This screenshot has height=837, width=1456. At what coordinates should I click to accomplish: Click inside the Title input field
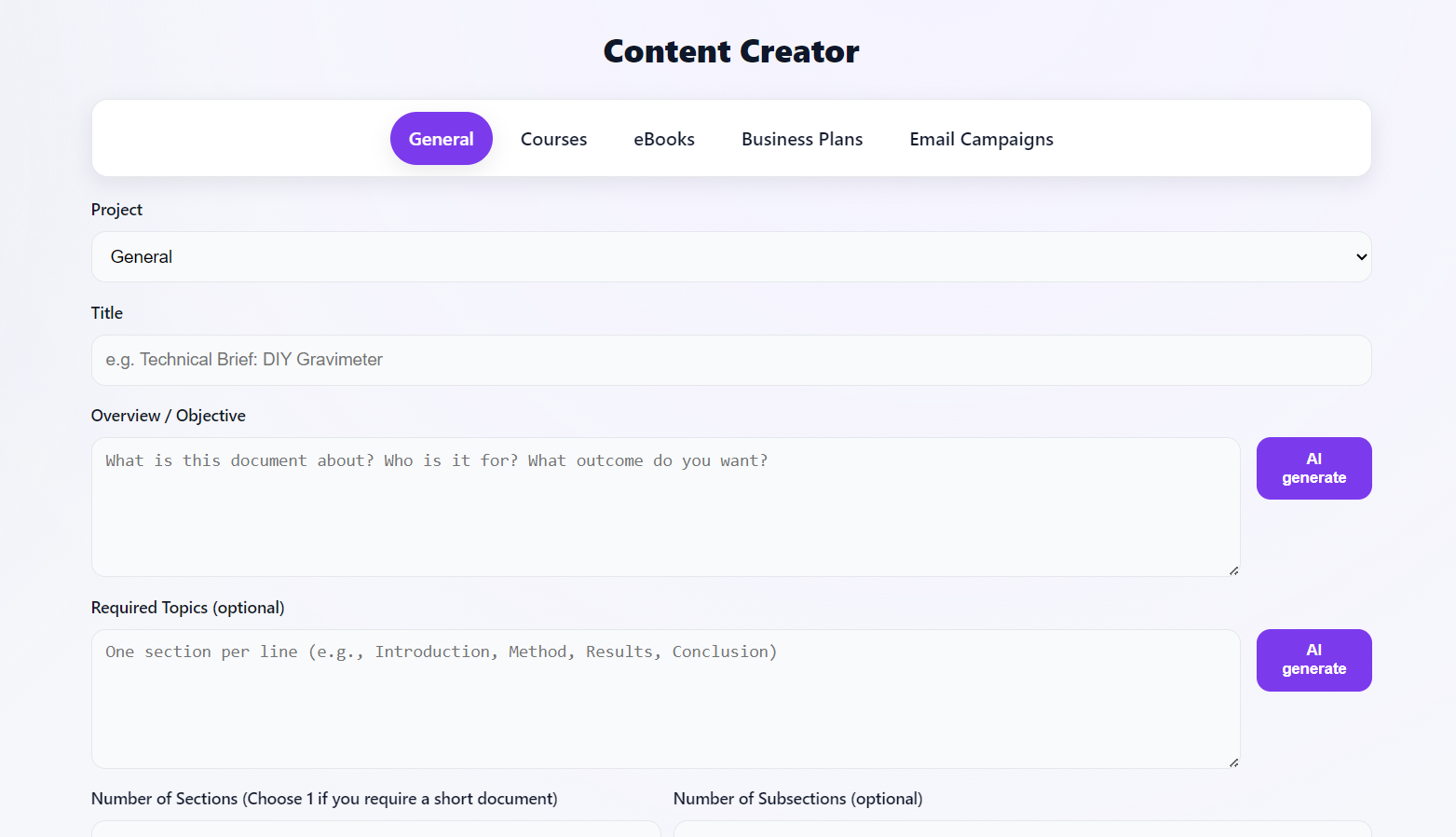point(730,360)
